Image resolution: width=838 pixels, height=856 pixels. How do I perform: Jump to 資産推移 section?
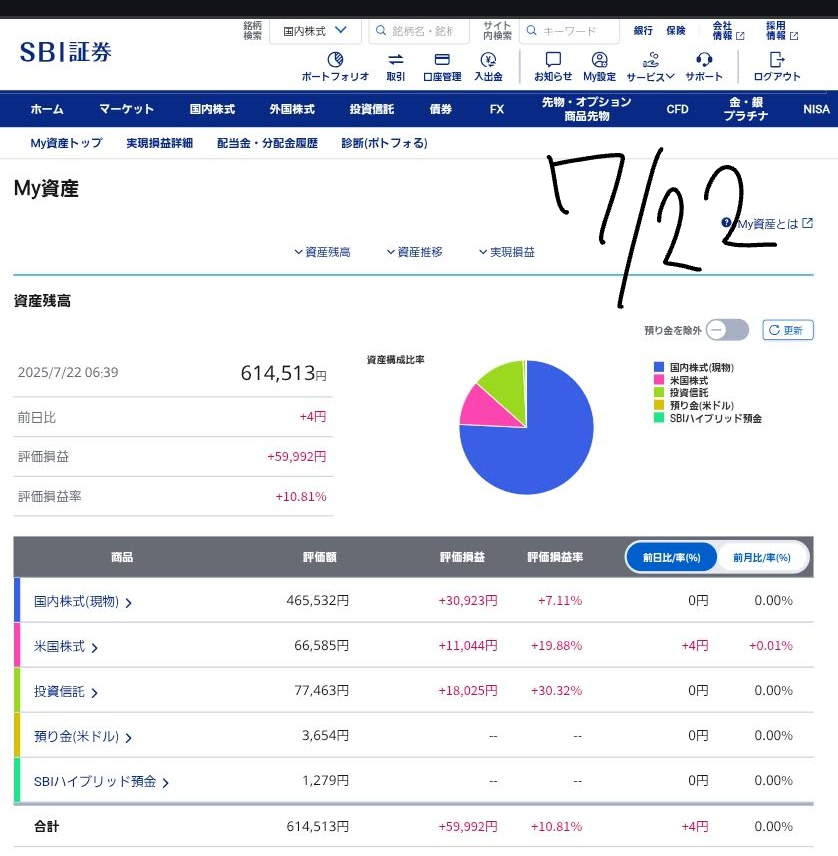[414, 252]
